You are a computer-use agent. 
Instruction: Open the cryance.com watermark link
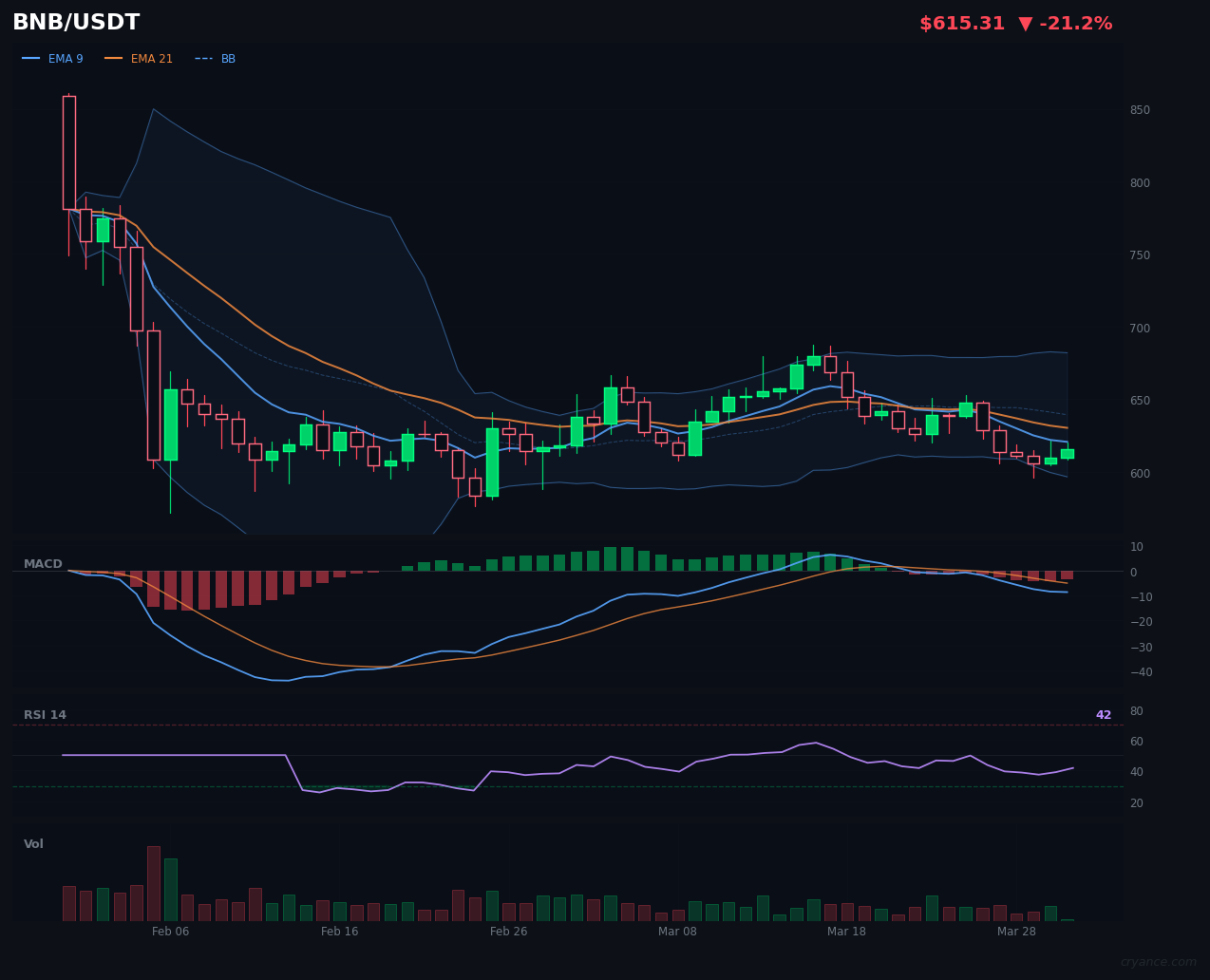pos(1158,962)
